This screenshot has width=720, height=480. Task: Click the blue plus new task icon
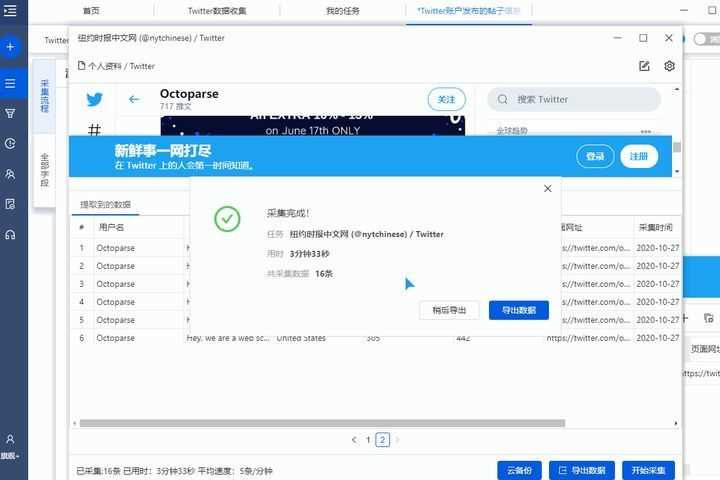(10, 47)
